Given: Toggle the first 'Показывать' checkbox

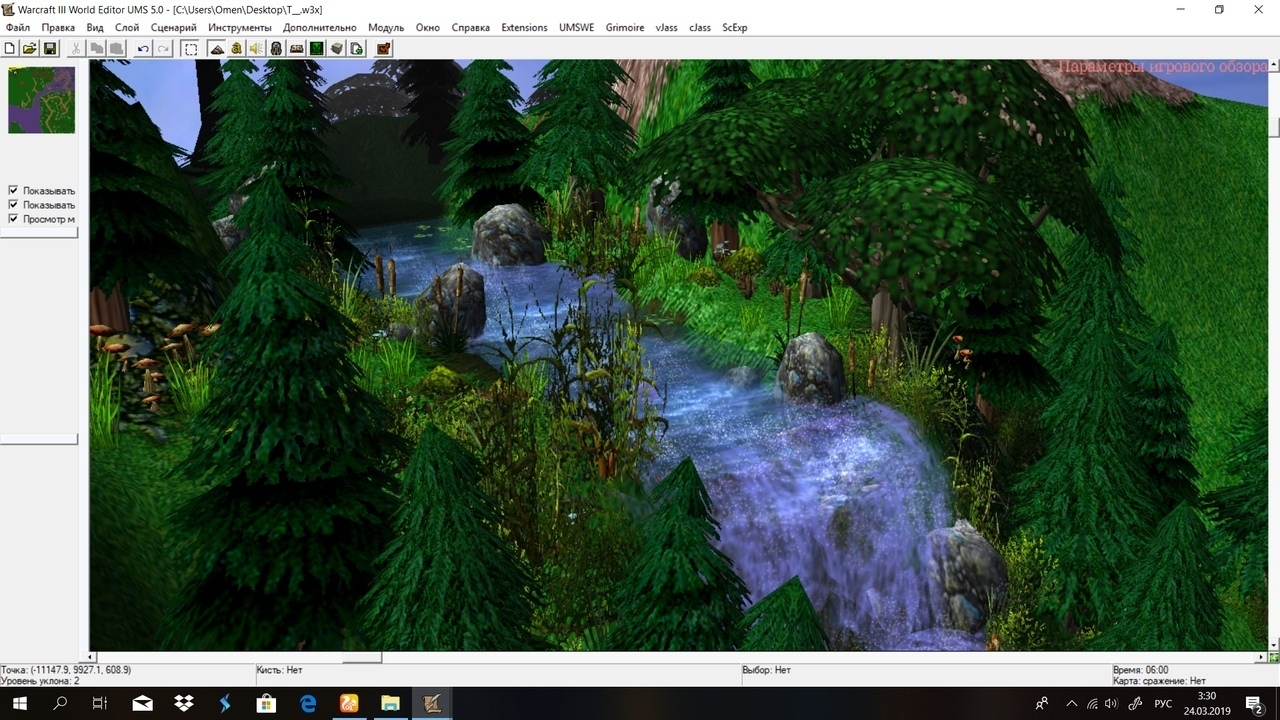Looking at the screenshot, I should pyautogui.click(x=13, y=190).
